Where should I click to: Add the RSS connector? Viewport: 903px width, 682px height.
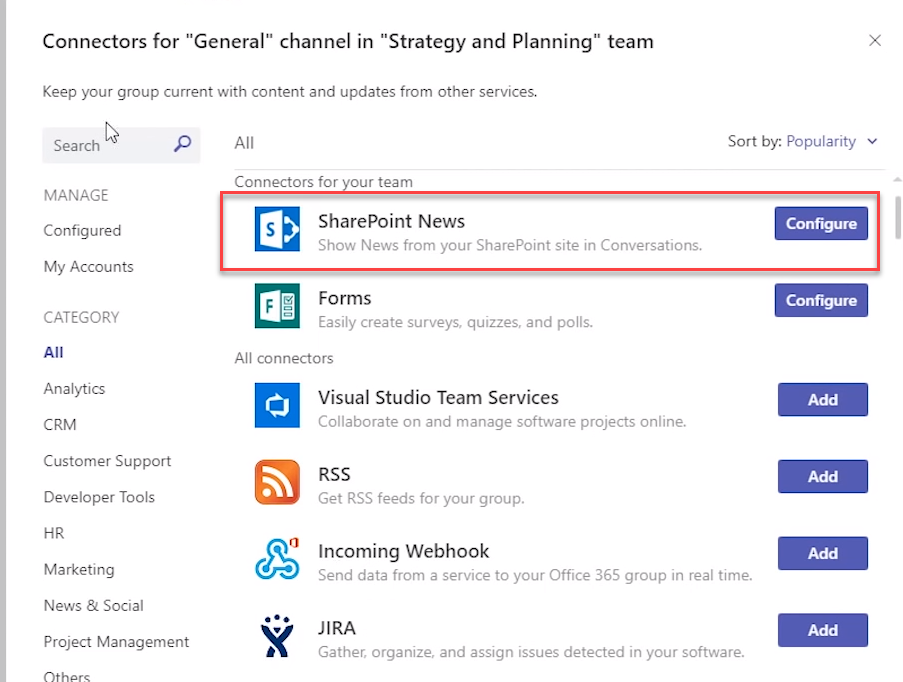point(822,477)
